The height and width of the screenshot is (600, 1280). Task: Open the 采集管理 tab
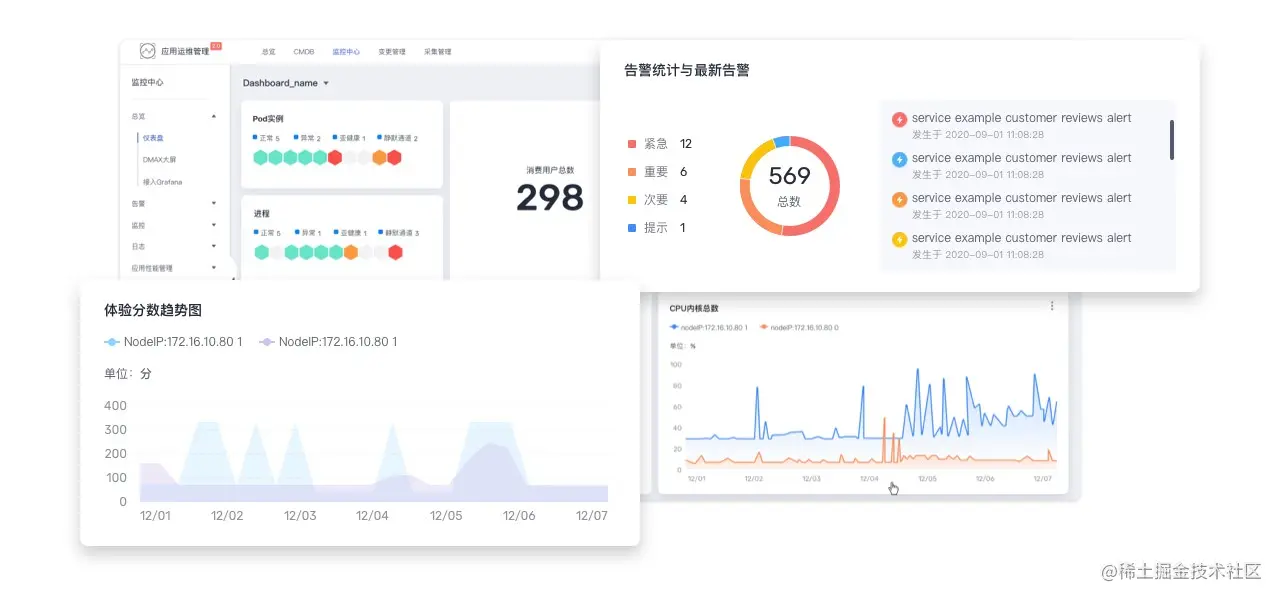tap(438, 51)
